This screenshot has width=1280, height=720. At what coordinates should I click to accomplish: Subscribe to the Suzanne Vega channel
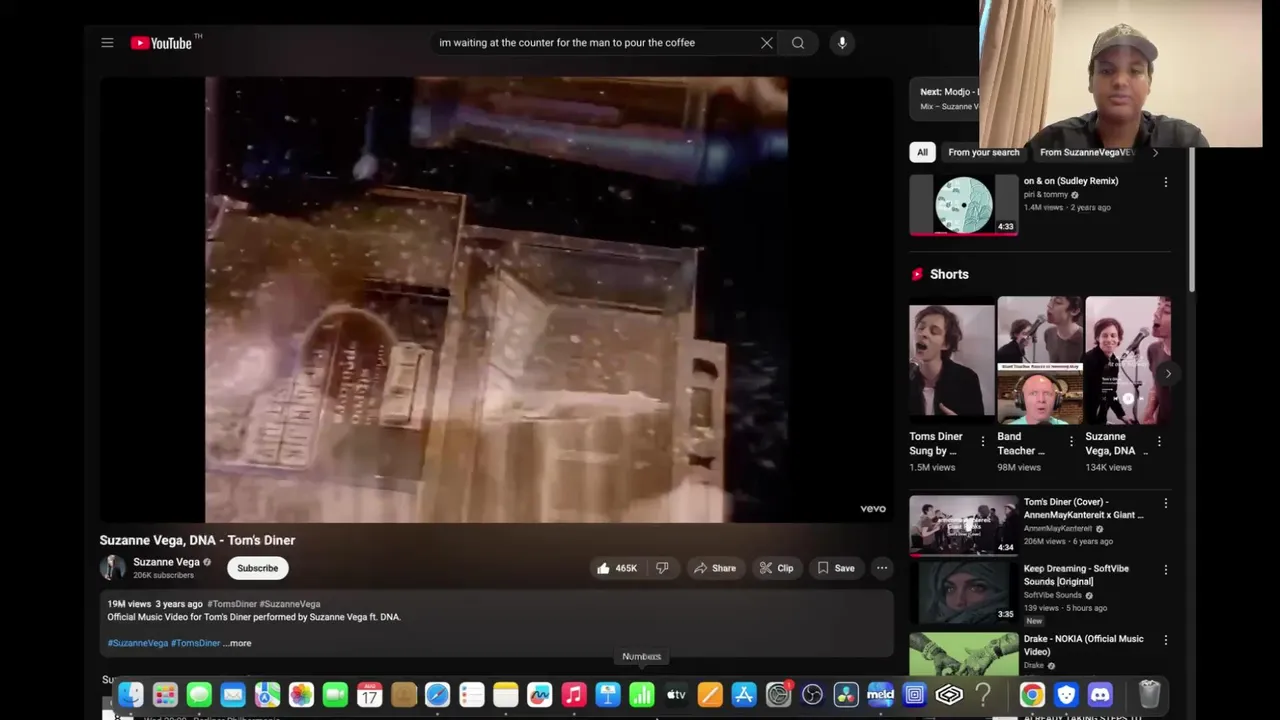pos(257,568)
